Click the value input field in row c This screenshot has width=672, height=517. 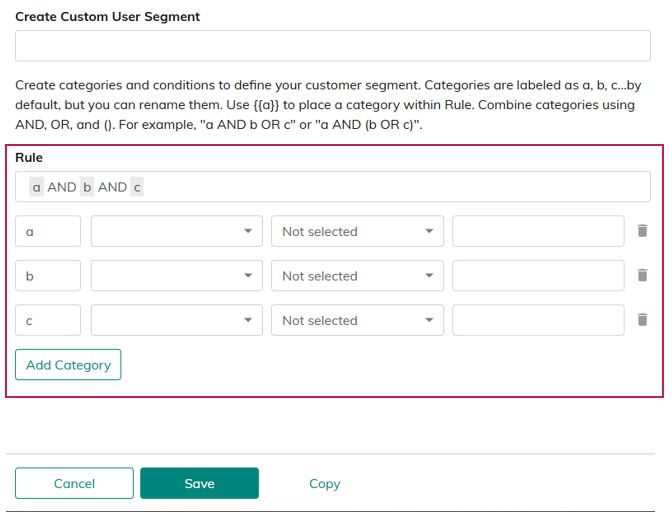538,320
